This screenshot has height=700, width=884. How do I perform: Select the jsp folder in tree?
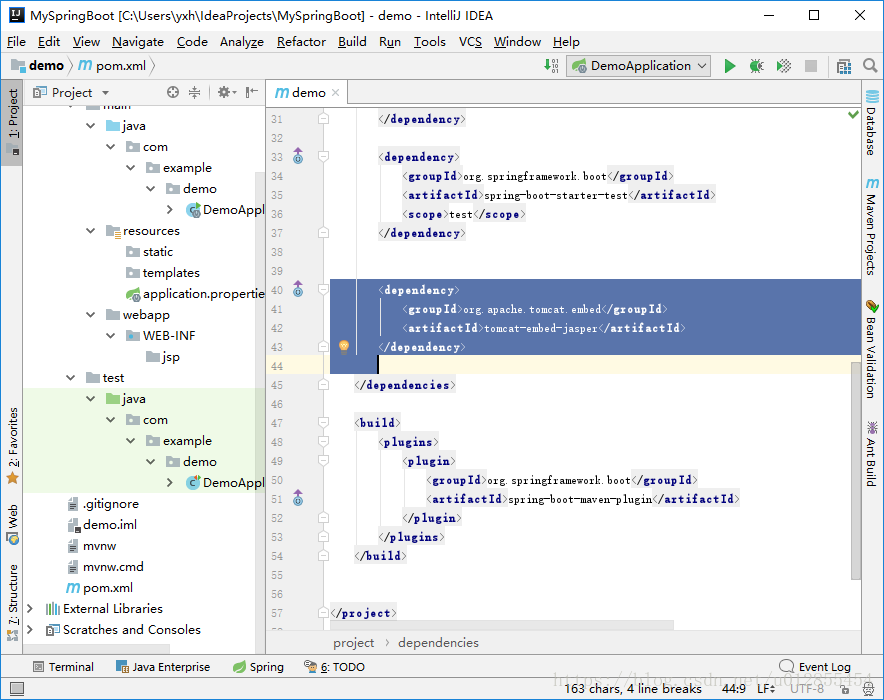pos(163,357)
